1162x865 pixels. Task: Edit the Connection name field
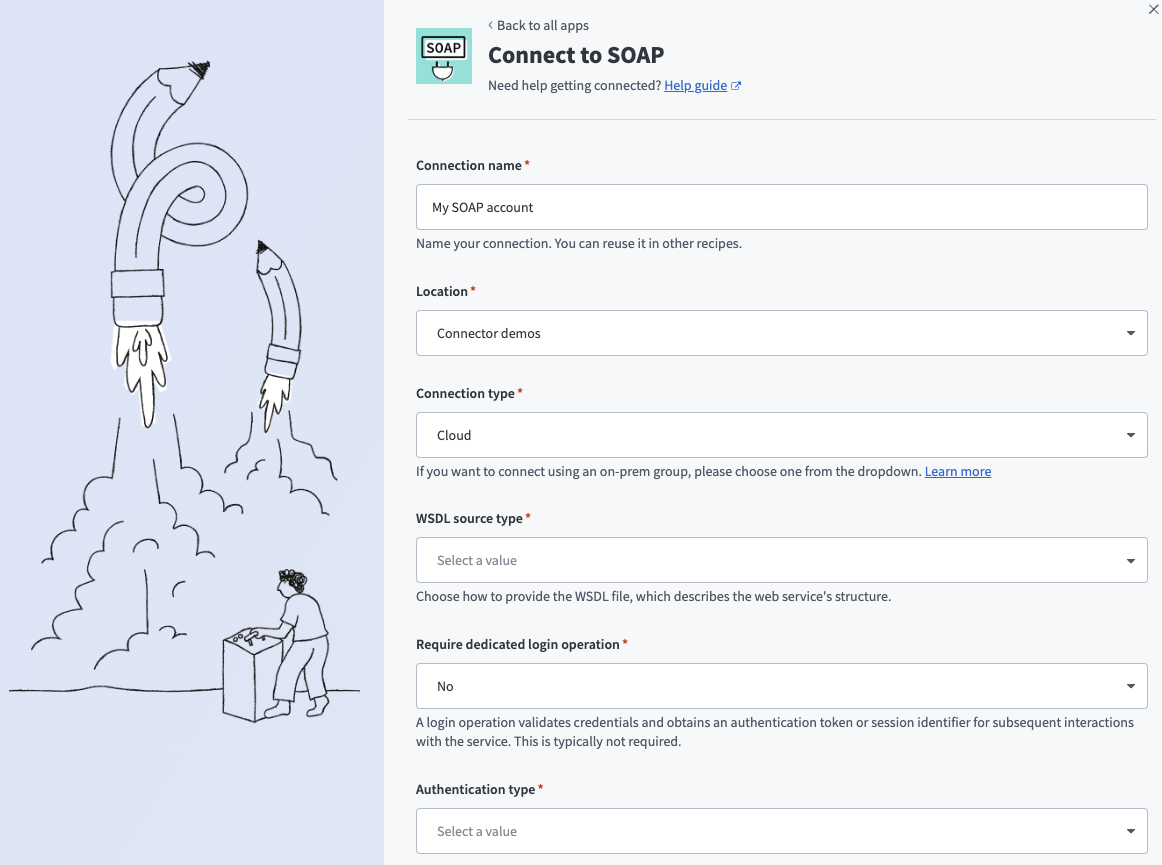click(782, 207)
